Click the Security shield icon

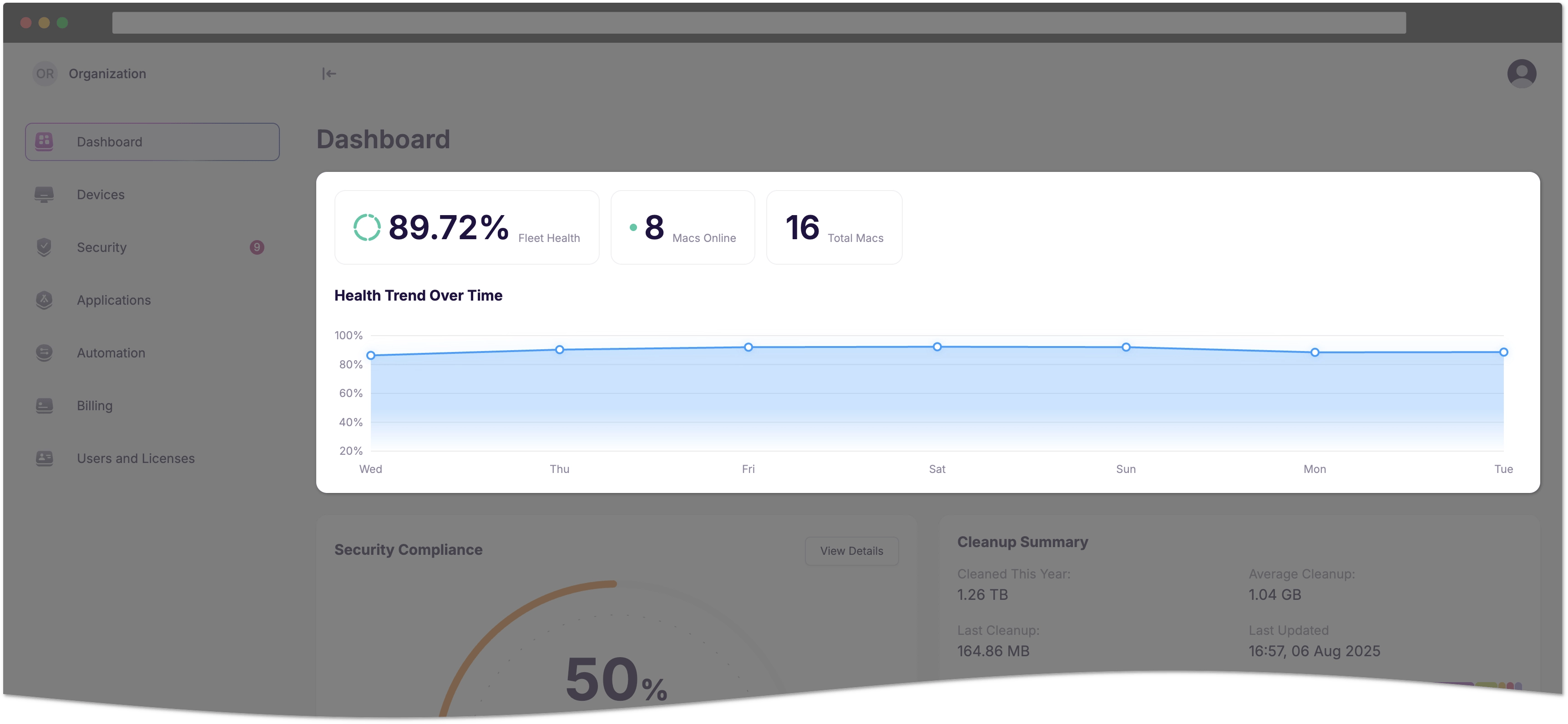pos(44,247)
